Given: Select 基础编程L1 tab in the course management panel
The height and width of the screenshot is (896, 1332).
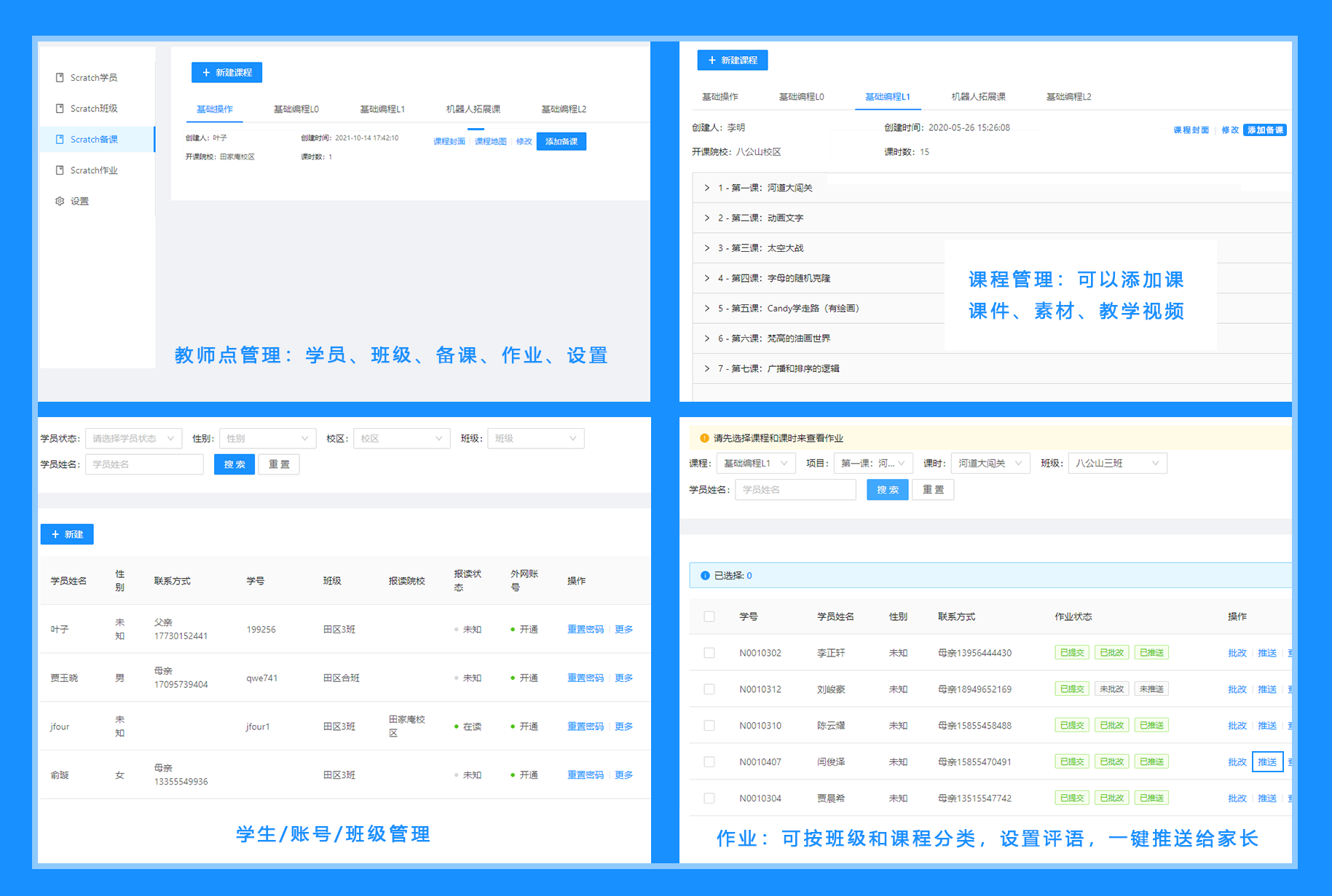Looking at the screenshot, I should tap(888, 97).
